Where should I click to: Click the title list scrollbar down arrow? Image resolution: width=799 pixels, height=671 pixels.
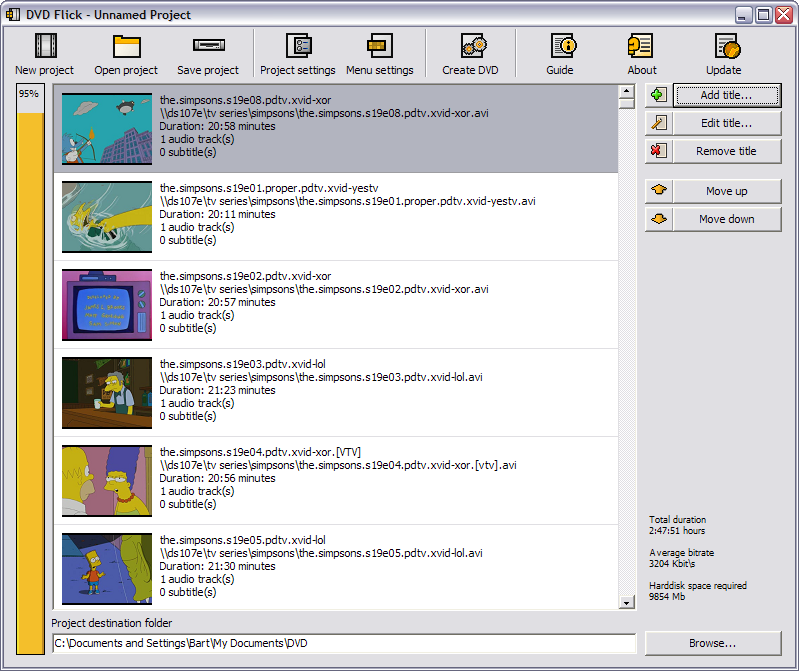626,603
